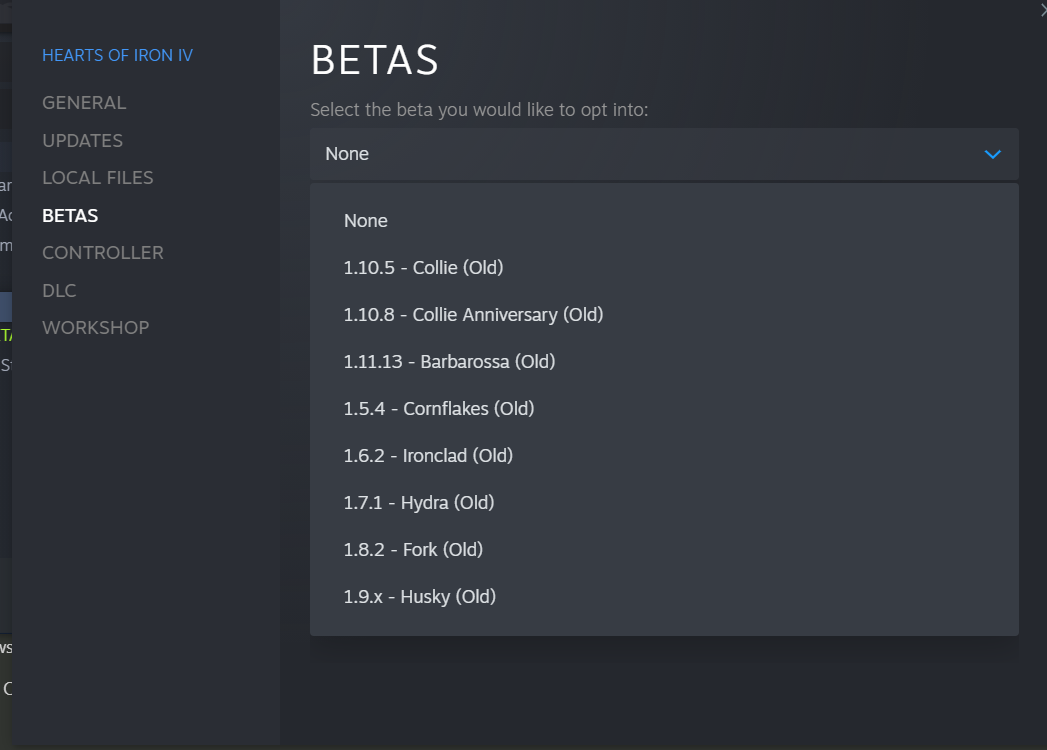Show the DLC tab

click(x=59, y=291)
